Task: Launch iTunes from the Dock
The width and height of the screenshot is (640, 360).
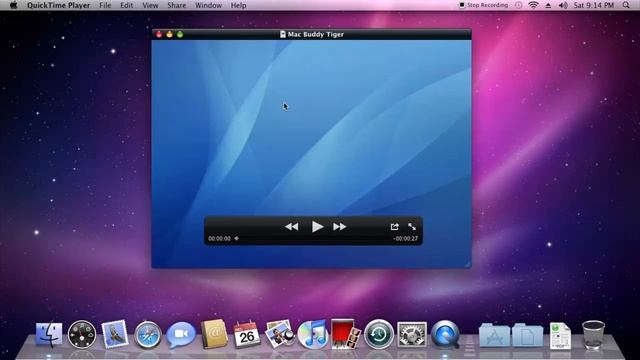Action: pyautogui.click(x=313, y=335)
